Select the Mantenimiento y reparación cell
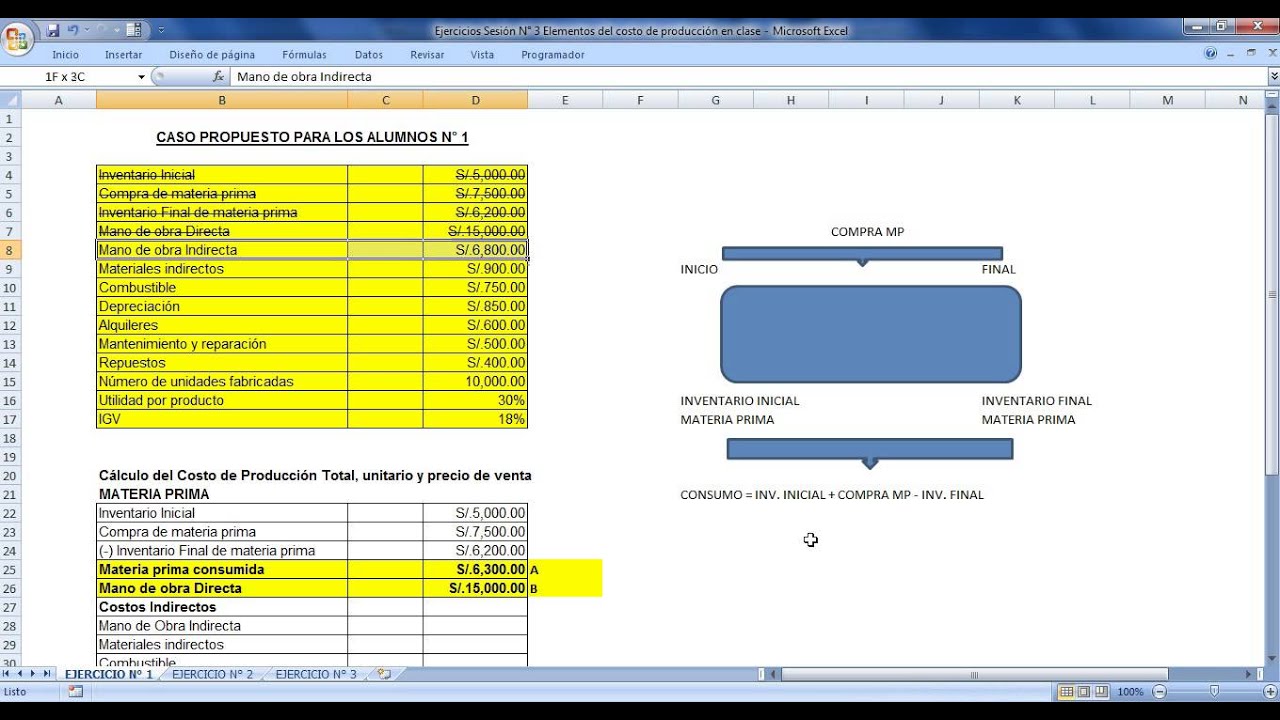The image size is (1280, 720). pos(222,344)
